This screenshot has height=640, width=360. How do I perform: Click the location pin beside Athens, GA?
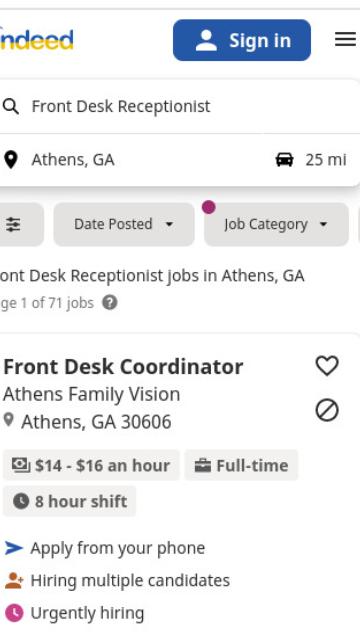tap(11, 160)
